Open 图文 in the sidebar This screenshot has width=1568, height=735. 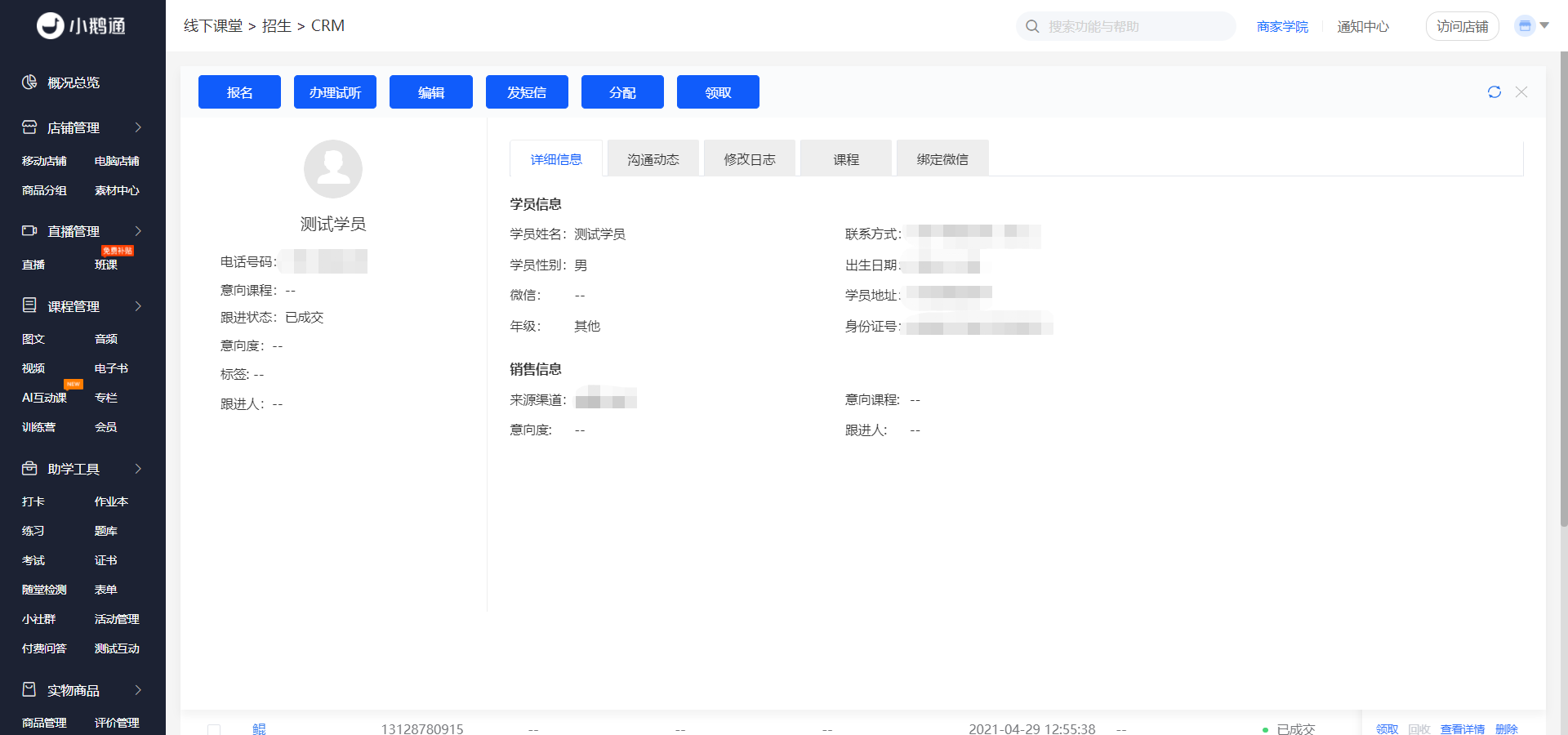(33, 339)
